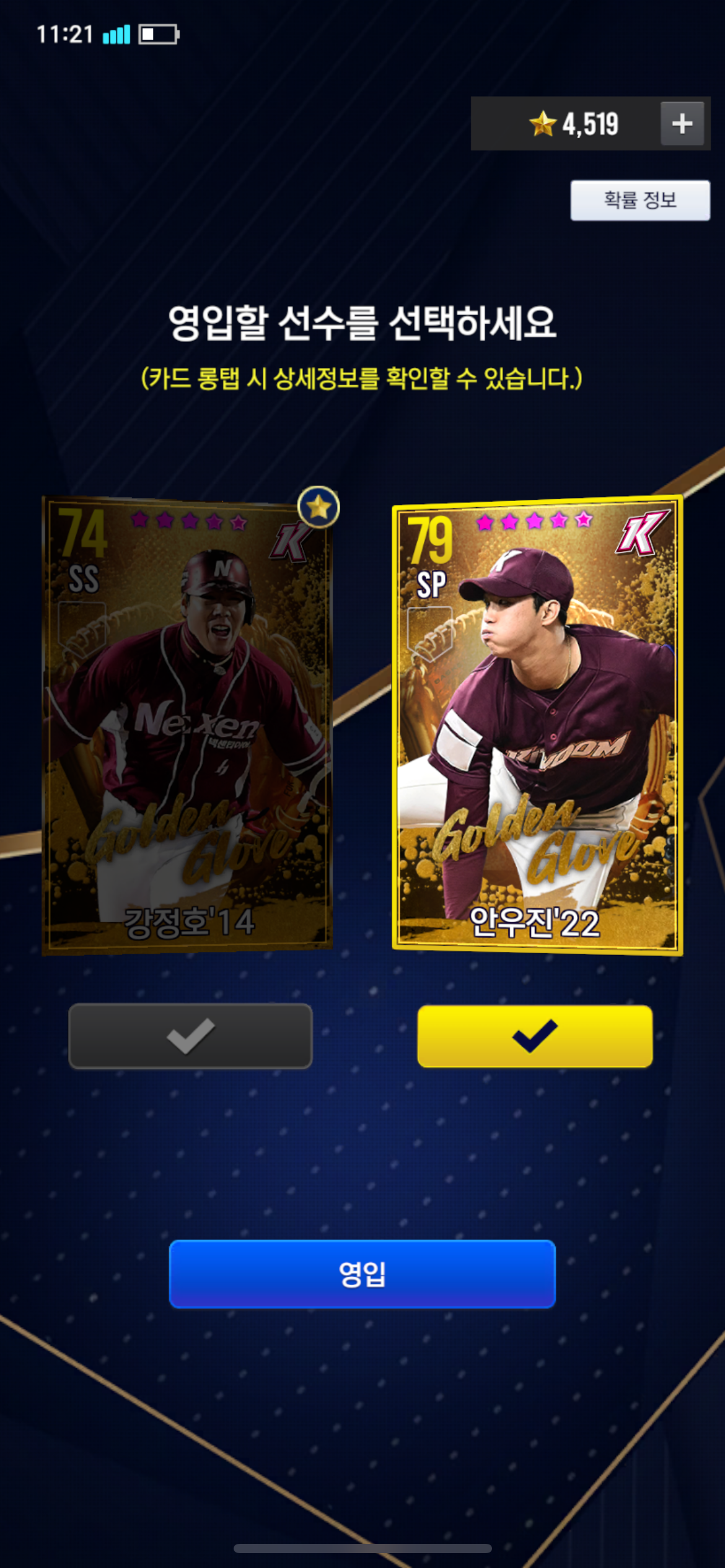
Task: Confirm recruitment with 영입 button
Action: pyautogui.click(x=362, y=1274)
